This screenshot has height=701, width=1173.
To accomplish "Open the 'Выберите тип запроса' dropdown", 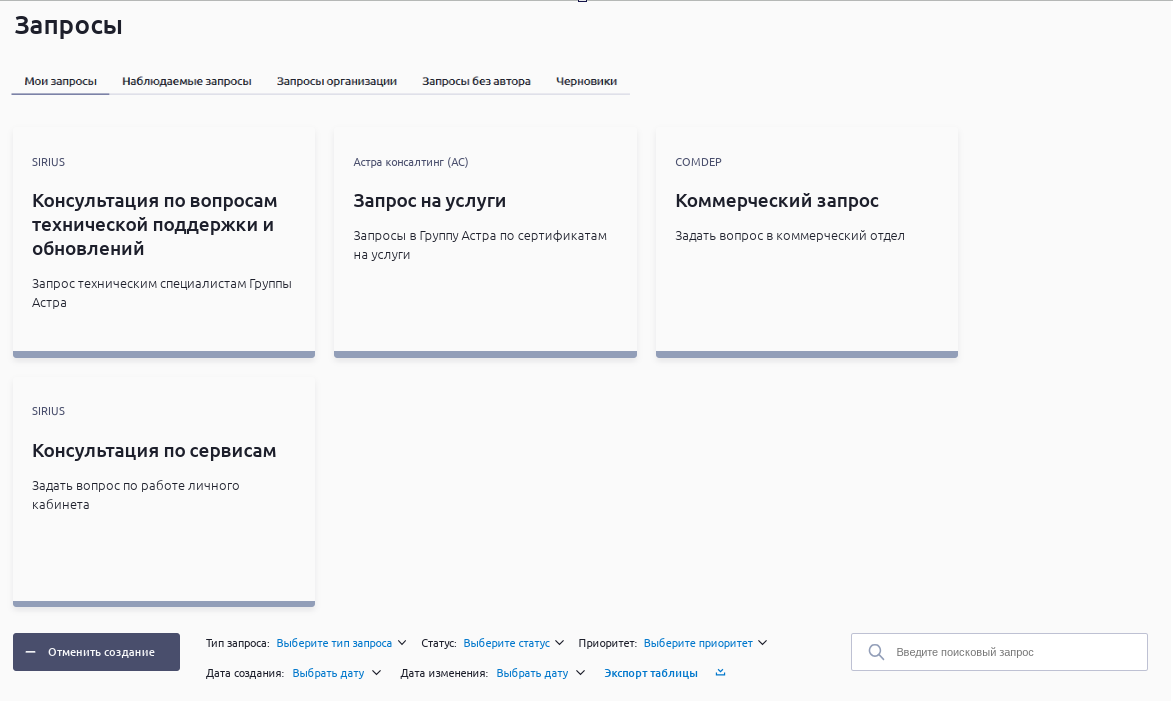I will (334, 643).
